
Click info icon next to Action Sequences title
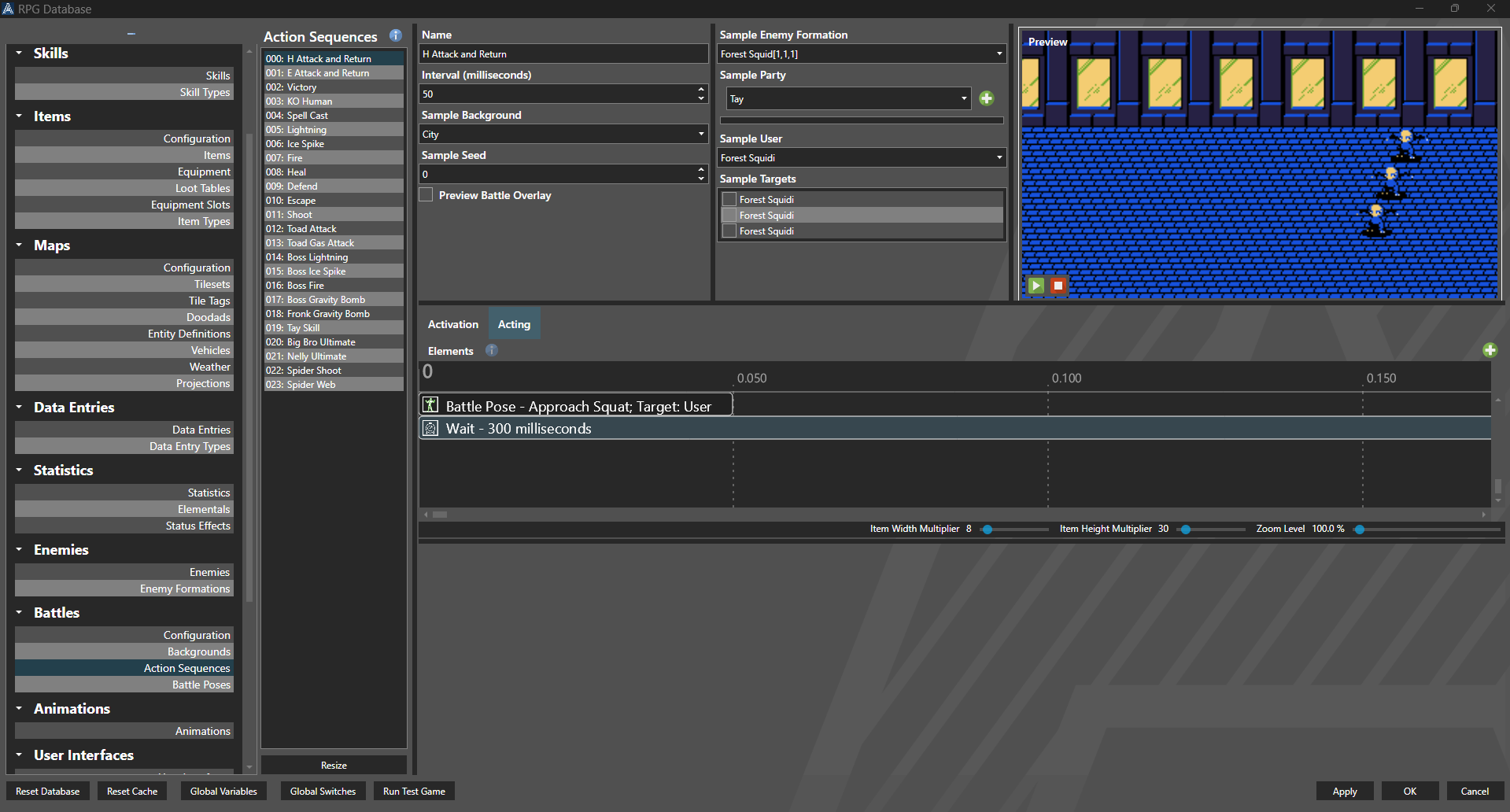pyautogui.click(x=396, y=36)
